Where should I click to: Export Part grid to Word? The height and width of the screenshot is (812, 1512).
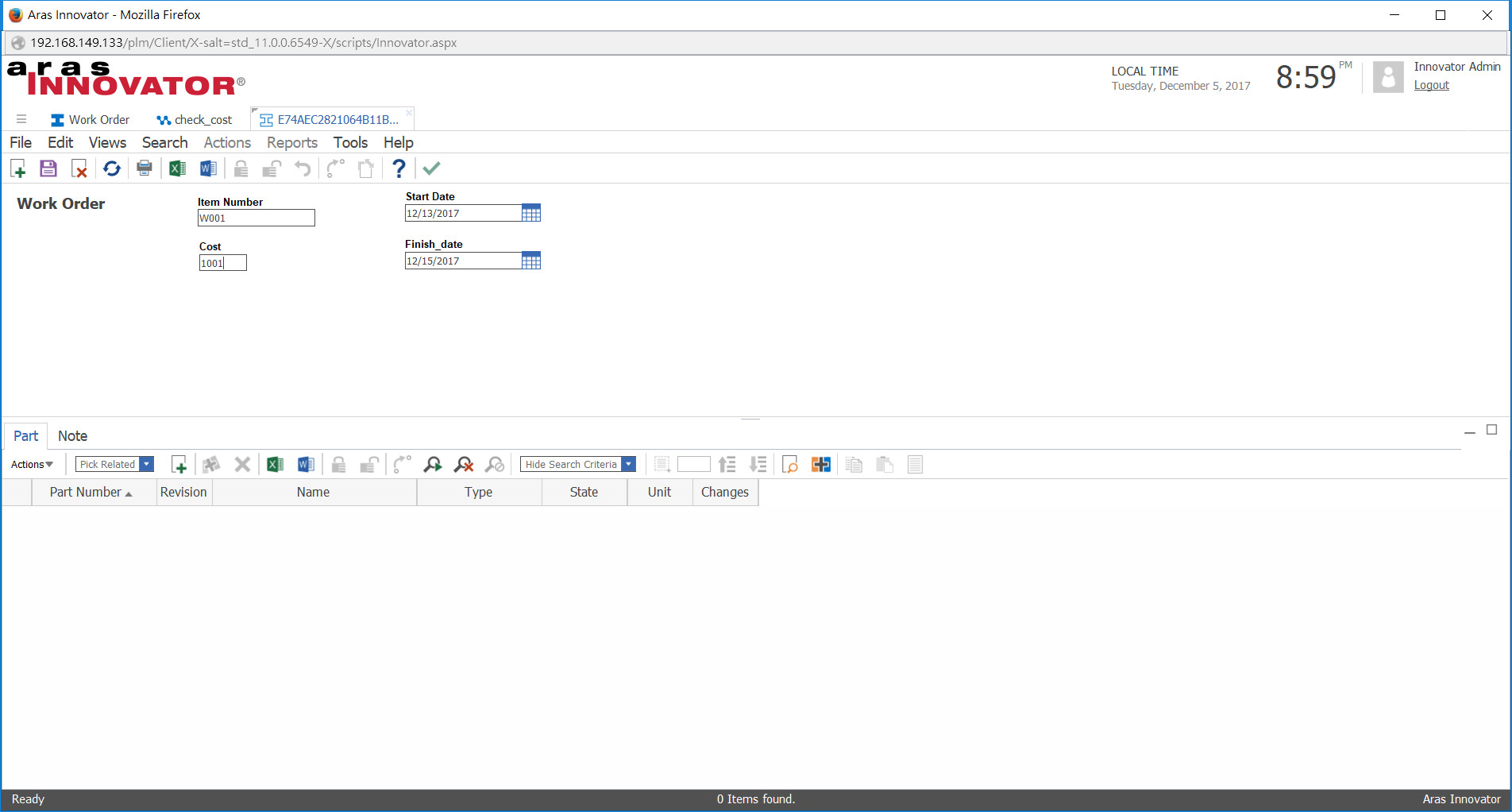click(x=306, y=465)
